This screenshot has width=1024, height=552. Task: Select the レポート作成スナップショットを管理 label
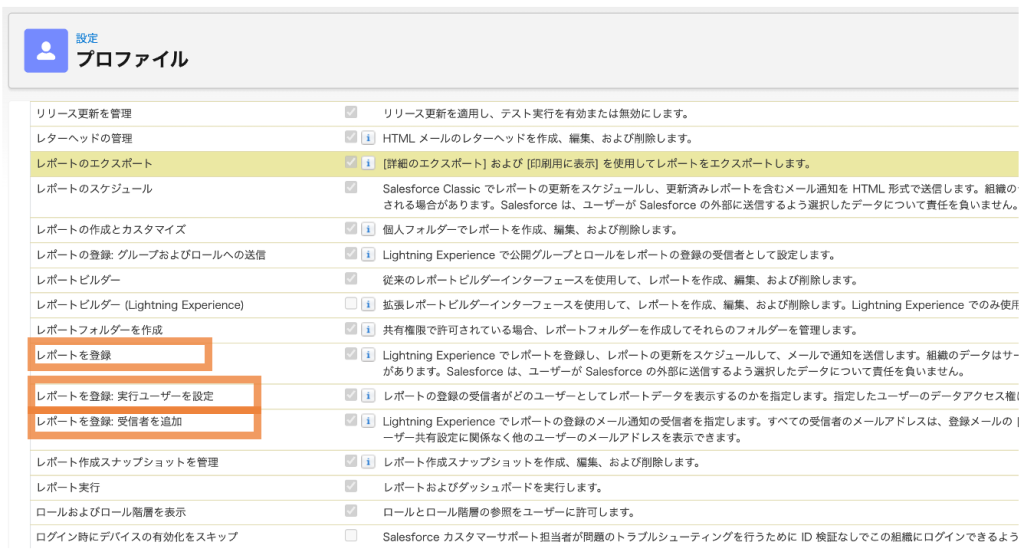127,463
